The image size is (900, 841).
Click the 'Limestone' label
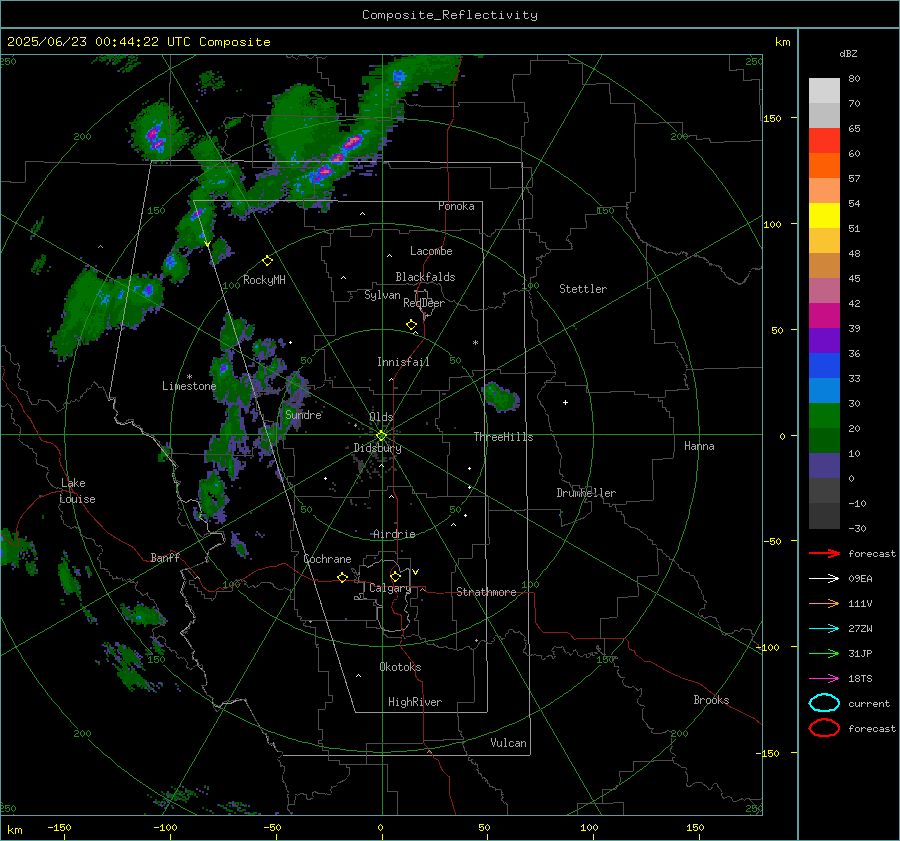click(x=189, y=386)
